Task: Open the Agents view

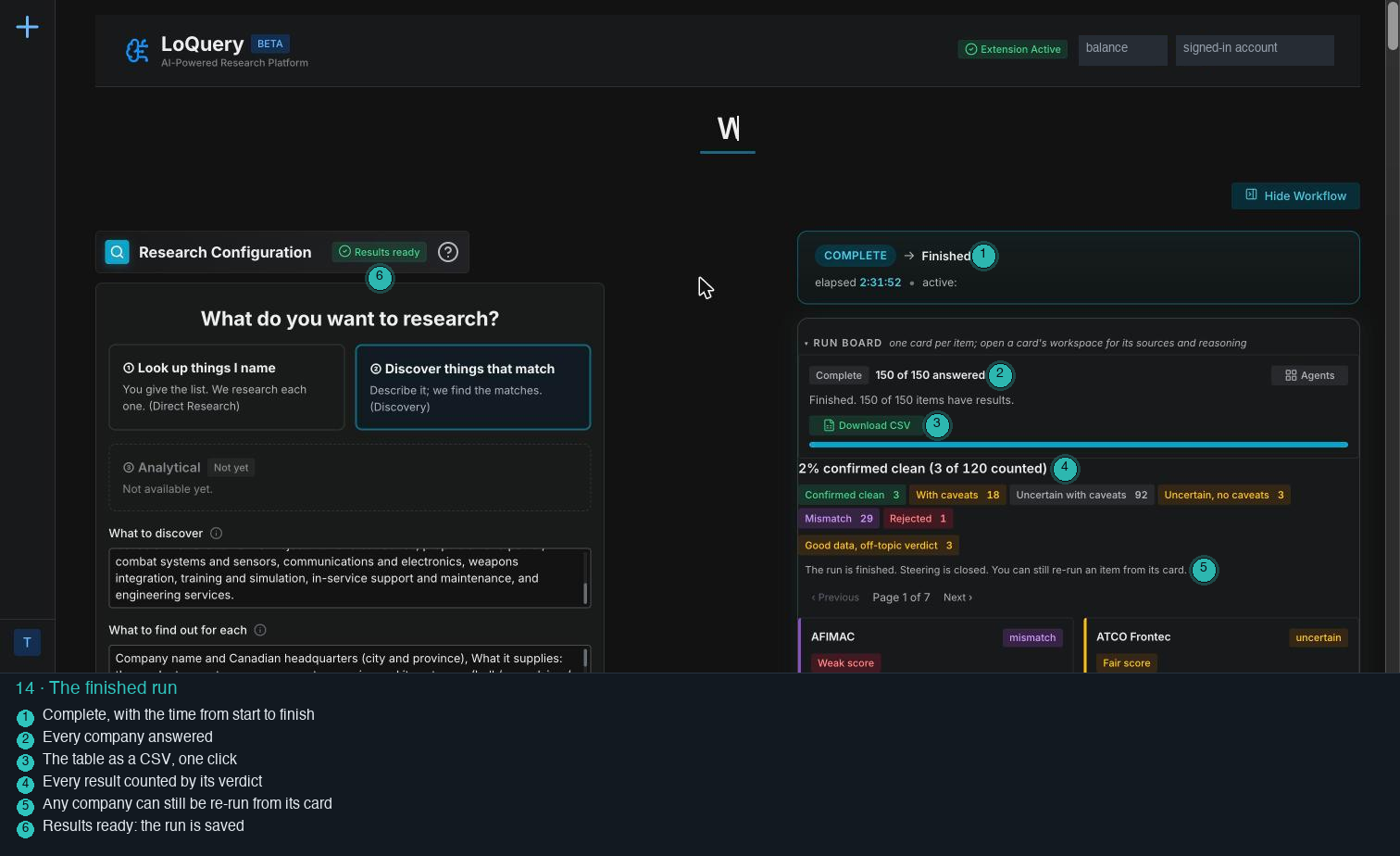Action: coord(1309,375)
